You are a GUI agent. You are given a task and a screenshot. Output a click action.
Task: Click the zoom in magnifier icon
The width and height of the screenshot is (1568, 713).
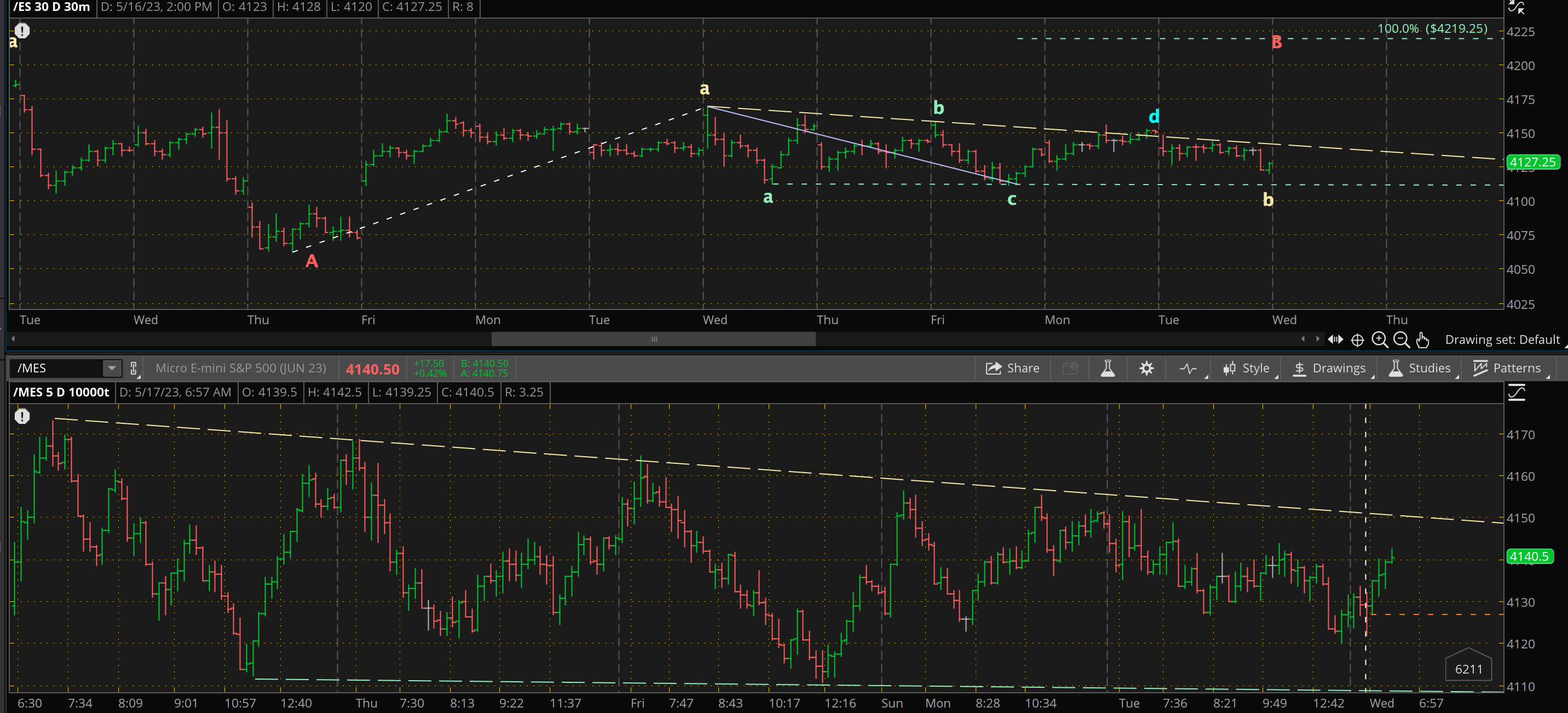point(1379,340)
